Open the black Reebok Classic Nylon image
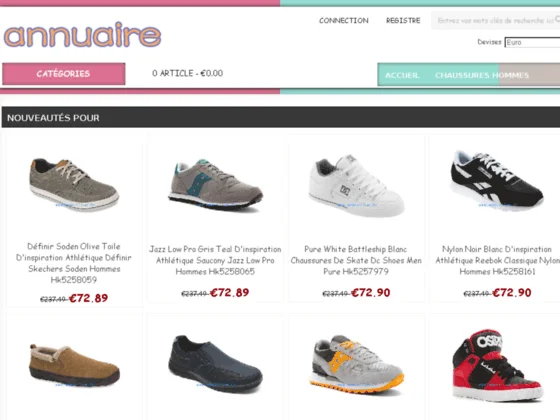 [497, 181]
